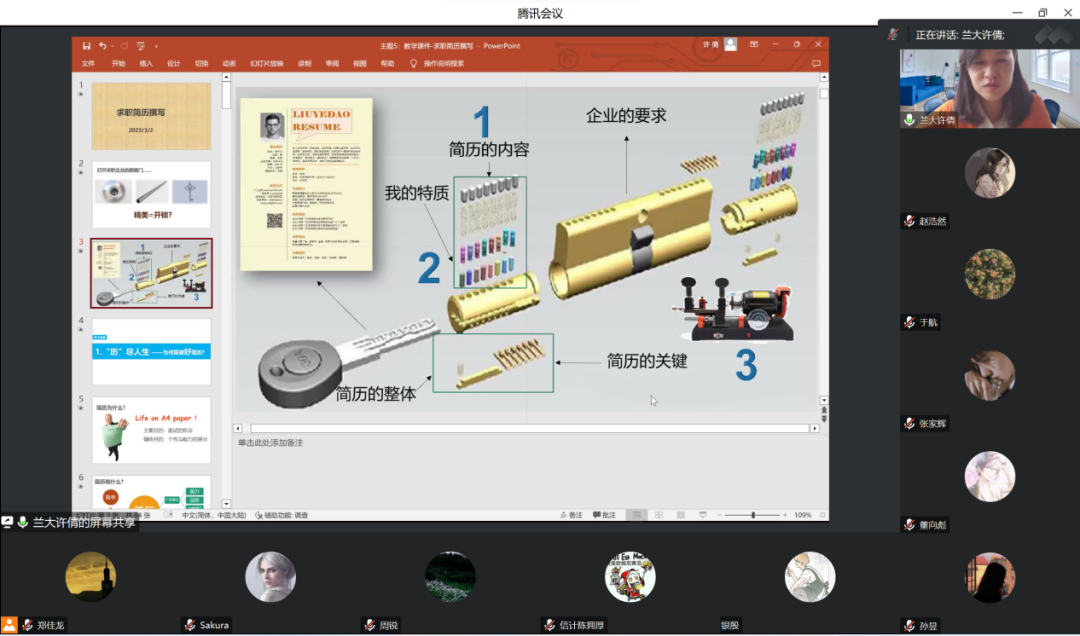Select normal view button in status bar

(x=635, y=515)
